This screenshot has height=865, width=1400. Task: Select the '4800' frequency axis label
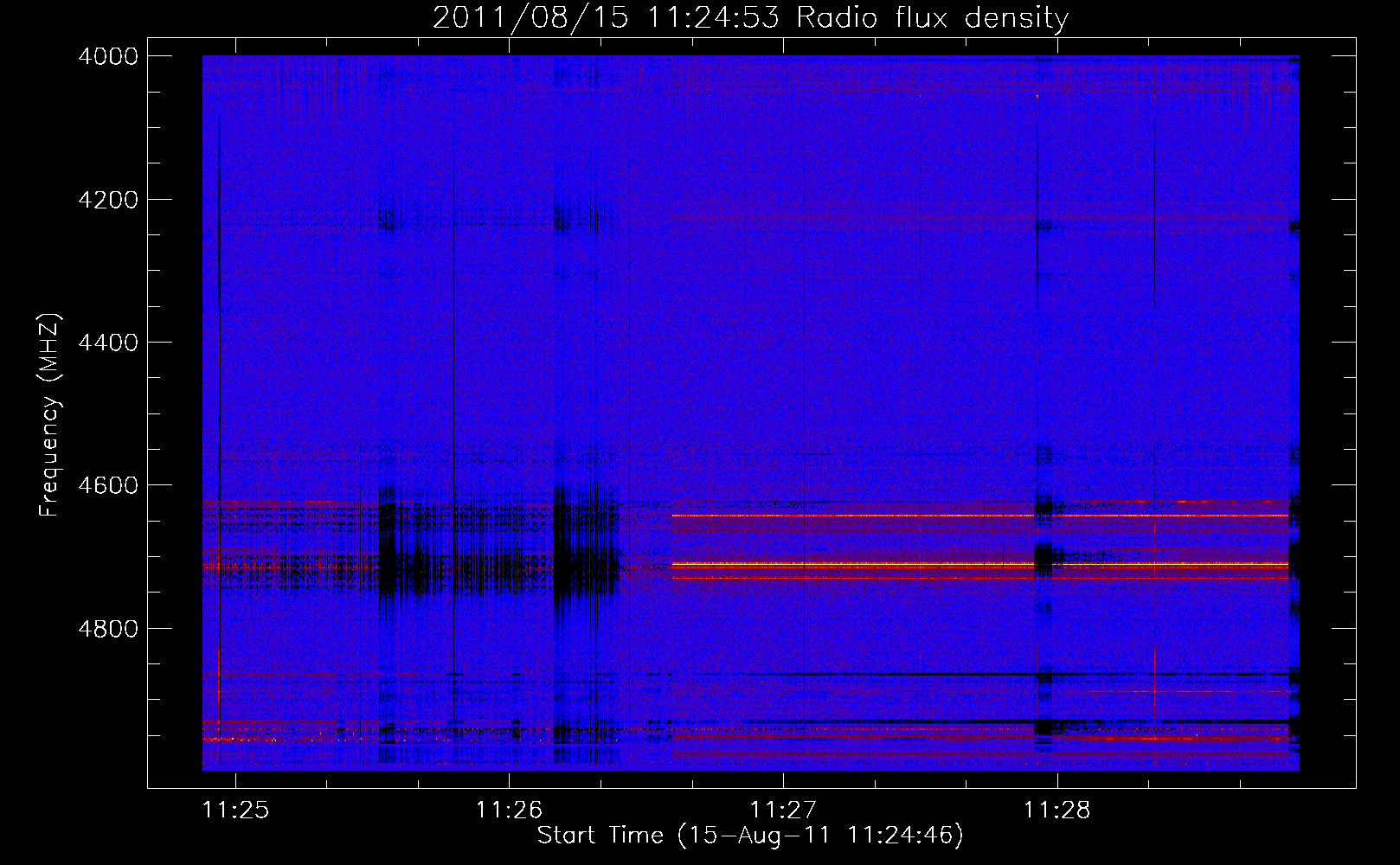point(108,628)
